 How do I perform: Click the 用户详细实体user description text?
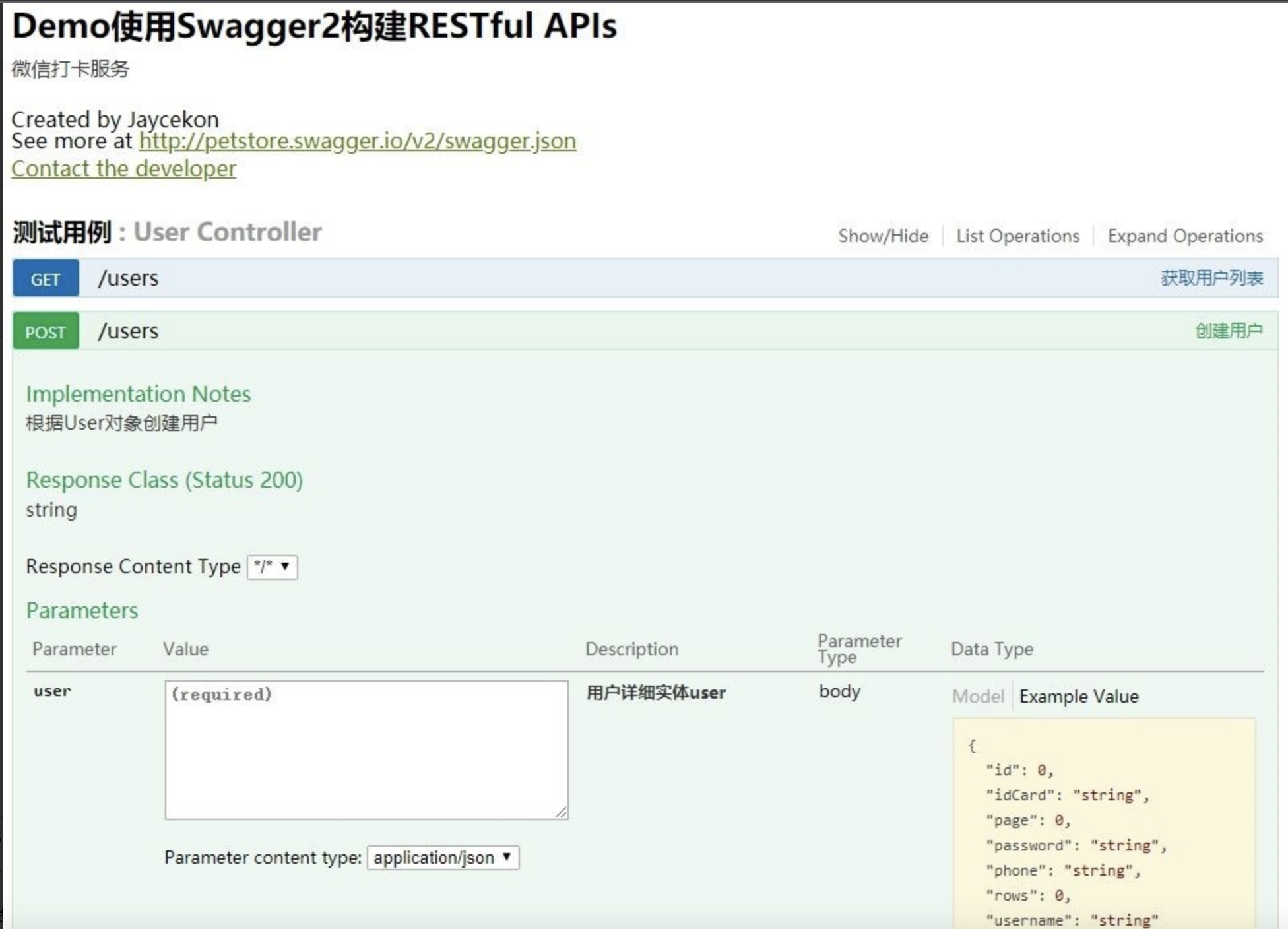[656, 693]
